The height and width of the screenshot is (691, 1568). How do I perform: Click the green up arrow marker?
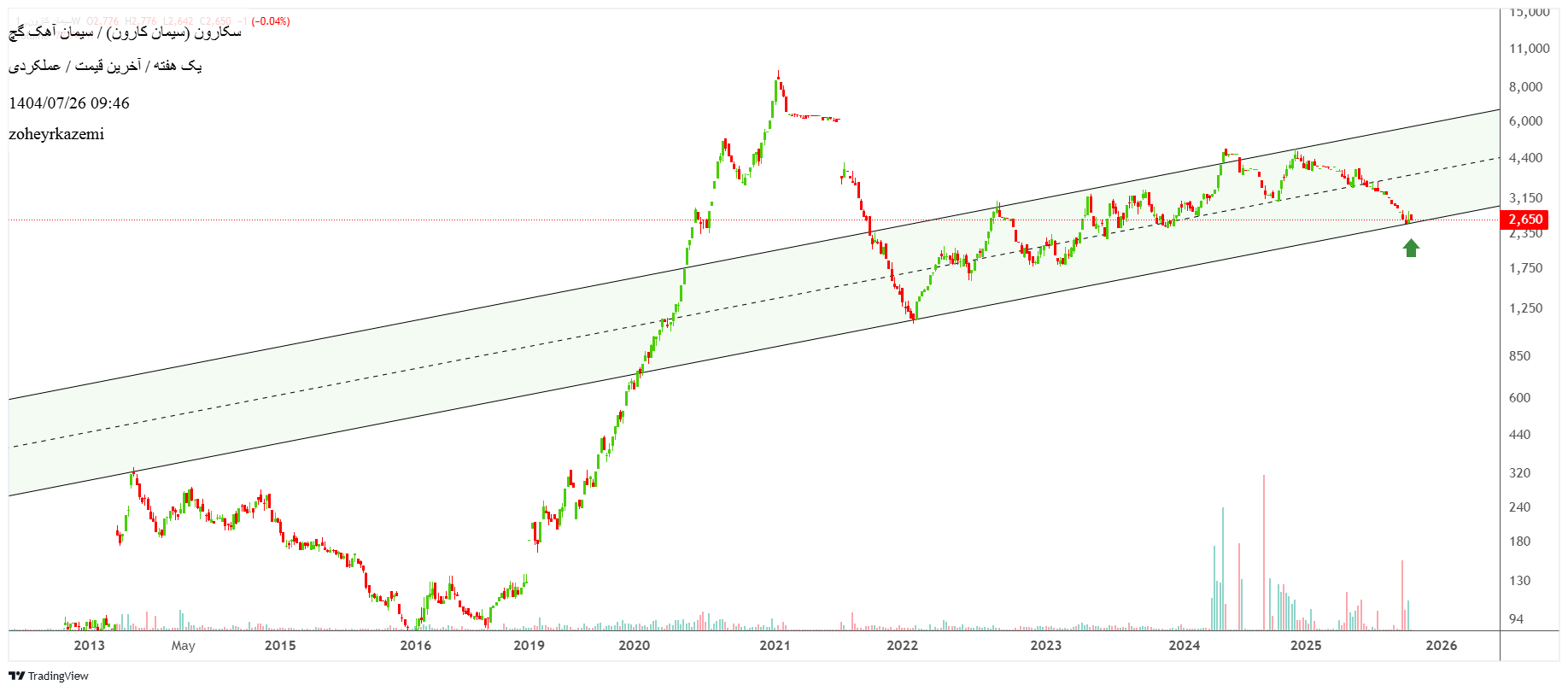1411,248
